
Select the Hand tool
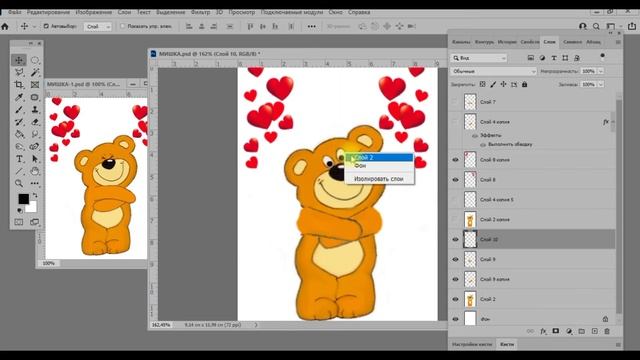35,171
